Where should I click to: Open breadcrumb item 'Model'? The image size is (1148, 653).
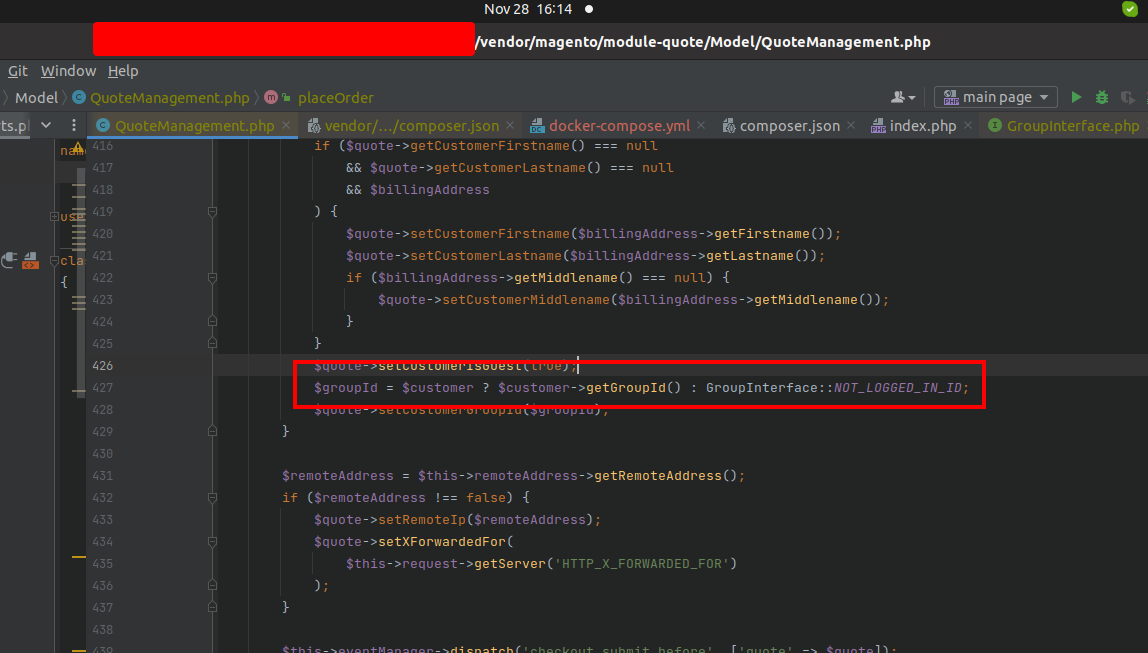pyautogui.click(x=35, y=98)
